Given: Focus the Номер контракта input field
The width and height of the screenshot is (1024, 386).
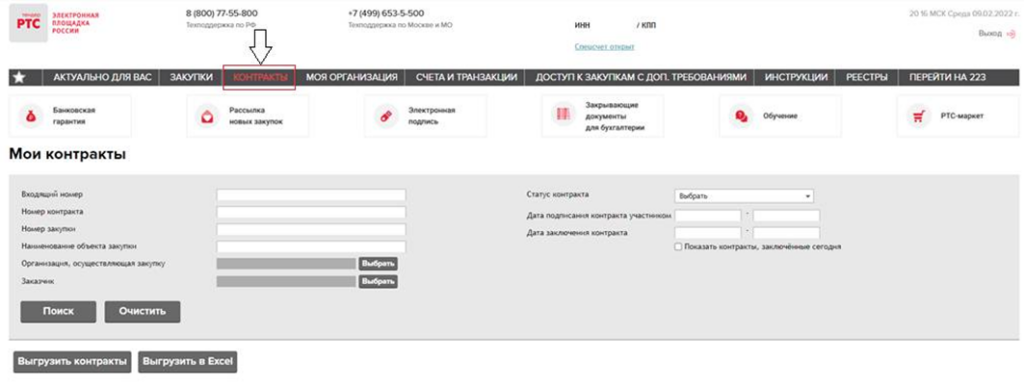Looking at the screenshot, I should coord(312,213).
